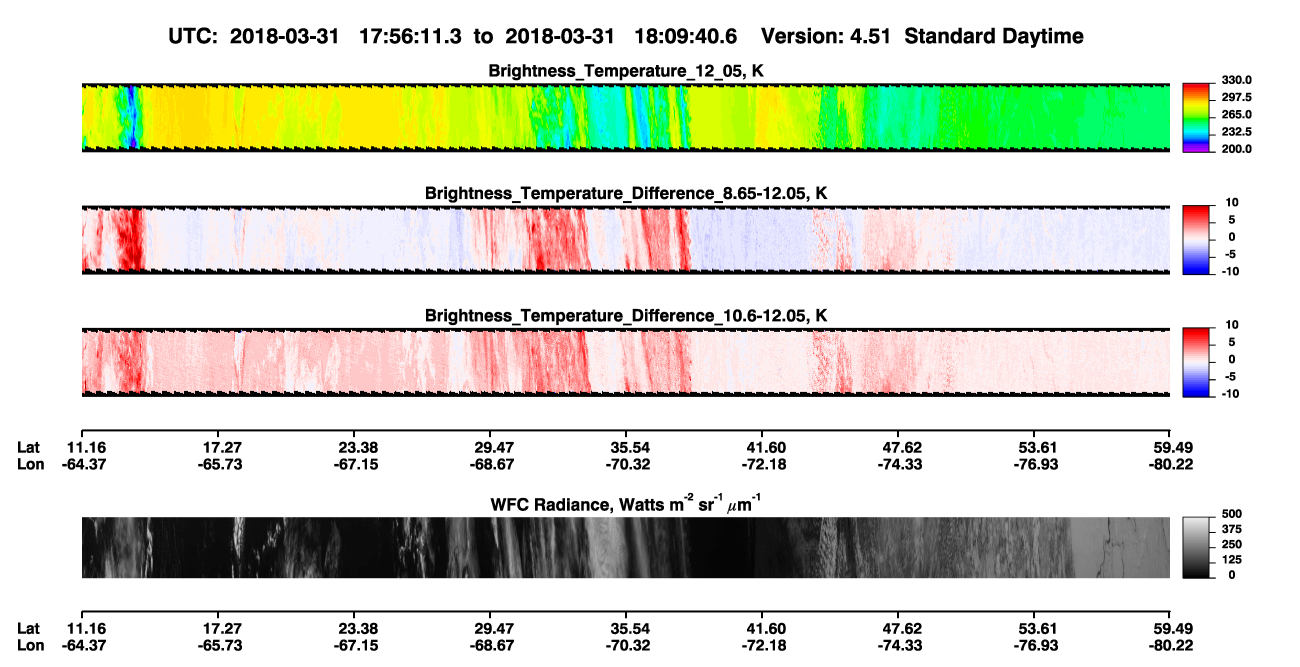Click the 125 label on the WFC colorbar
This screenshot has width=1300, height=667.
click(x=1232, y=560)
